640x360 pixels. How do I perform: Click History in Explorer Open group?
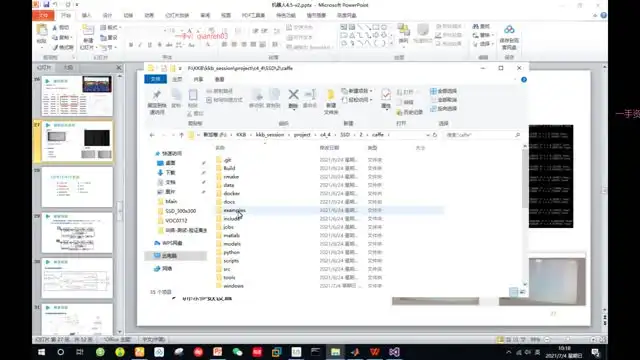pyautogui.click(x=409, y=112)
